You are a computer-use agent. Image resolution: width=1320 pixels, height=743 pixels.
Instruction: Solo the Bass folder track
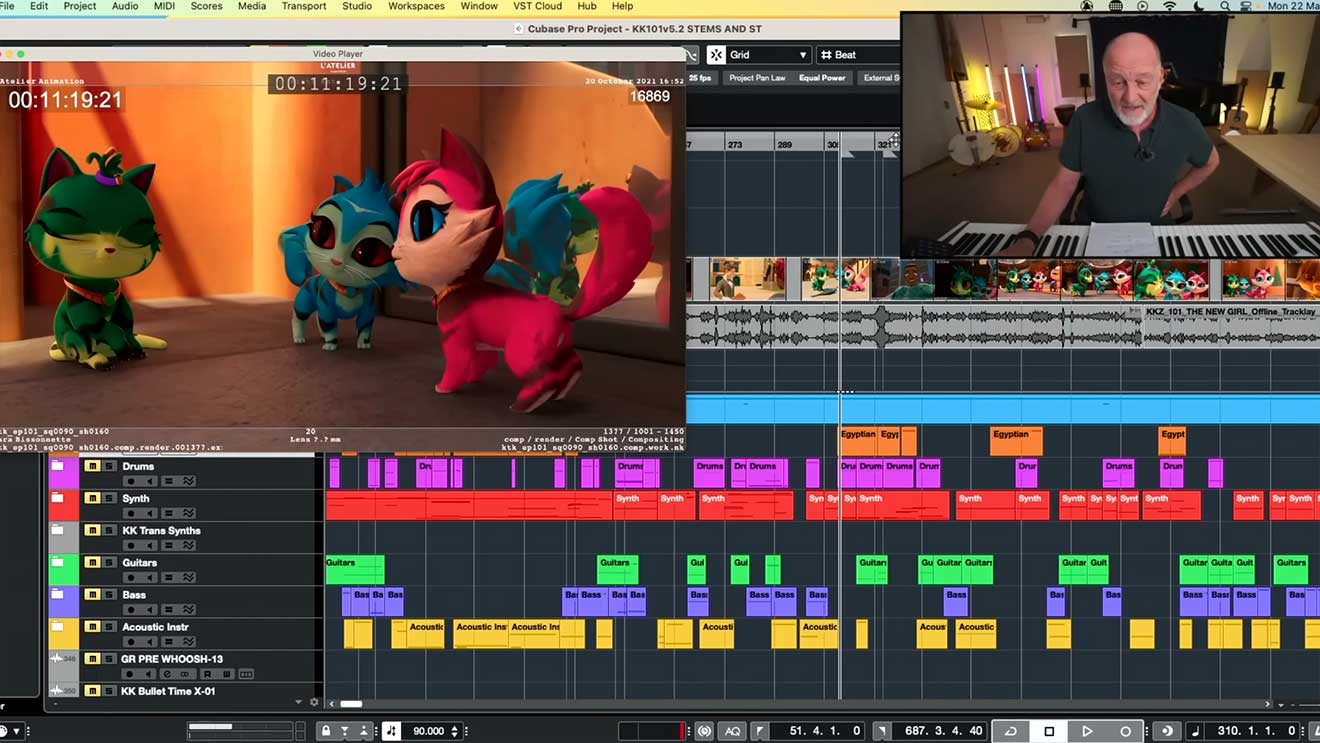pos(109,594)
